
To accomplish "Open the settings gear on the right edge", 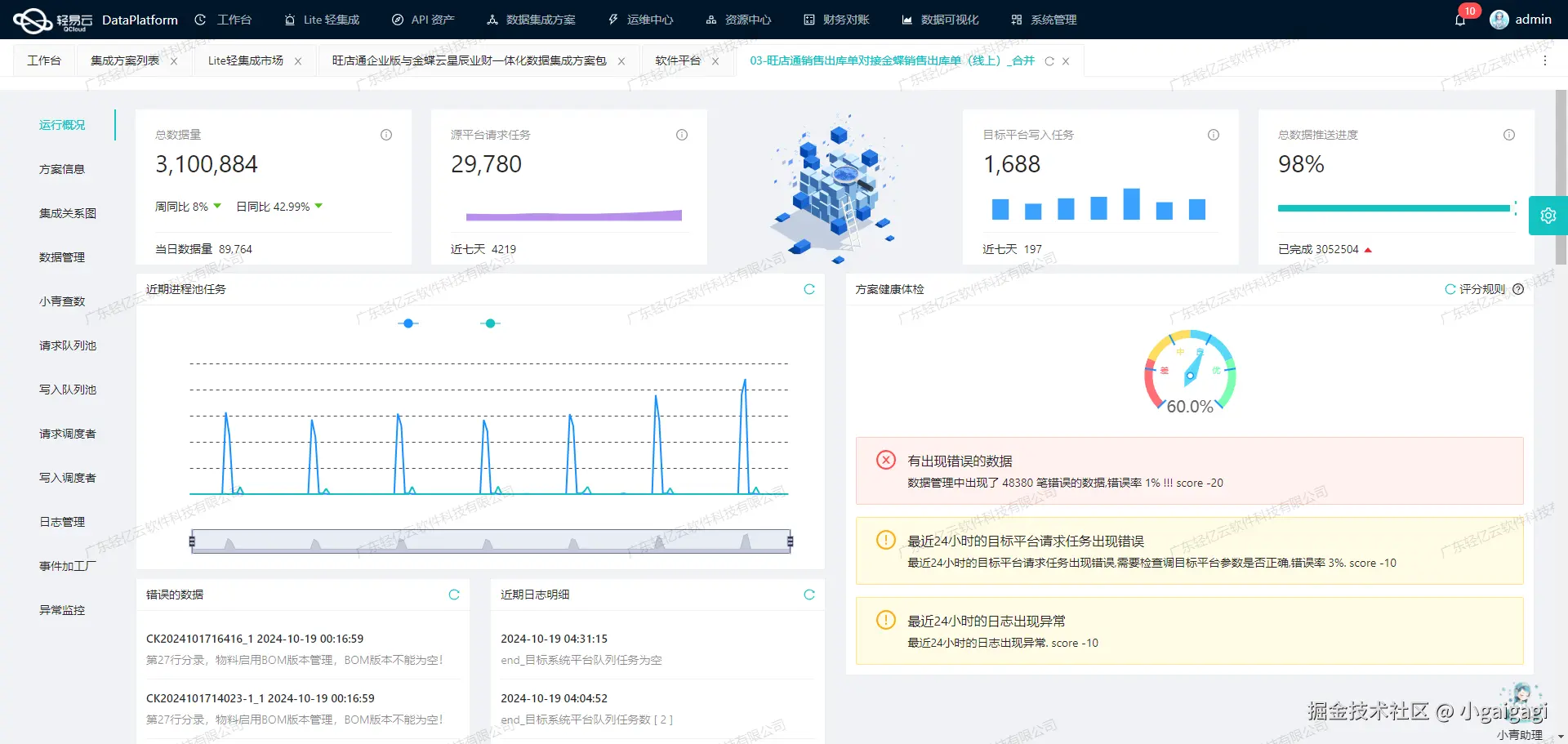I will point(1548,215).
